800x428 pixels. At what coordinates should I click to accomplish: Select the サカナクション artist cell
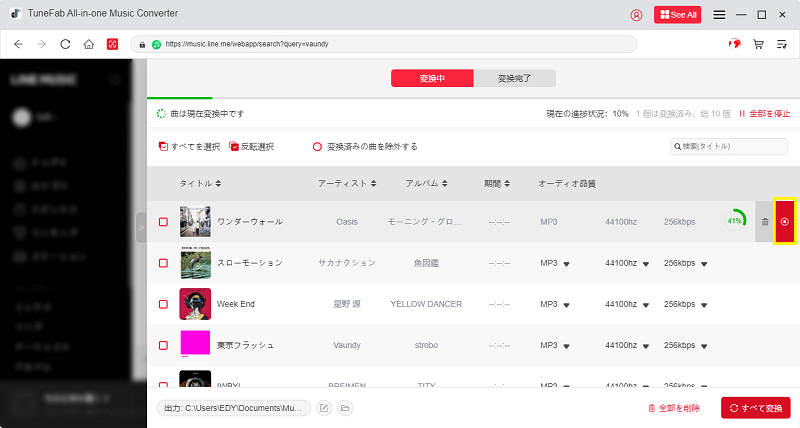click(x=347, y=263)
